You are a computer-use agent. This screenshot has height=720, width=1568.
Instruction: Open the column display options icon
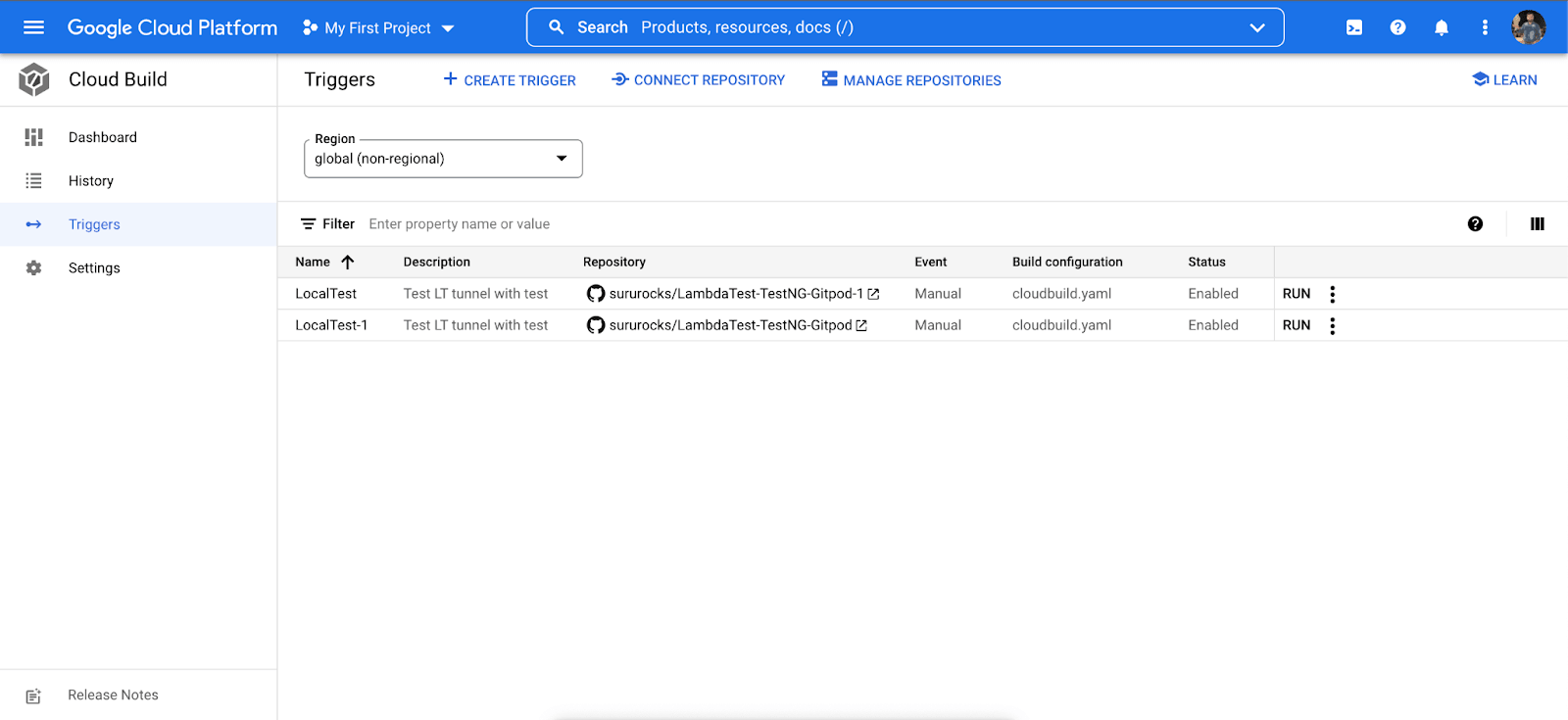coord(1537,224)
